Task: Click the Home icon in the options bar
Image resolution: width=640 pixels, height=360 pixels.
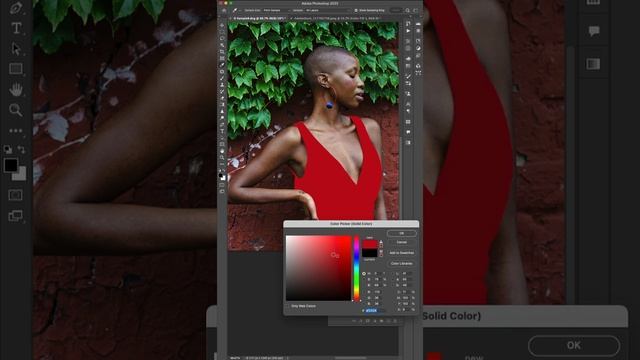Action: [x=224, y=10]
